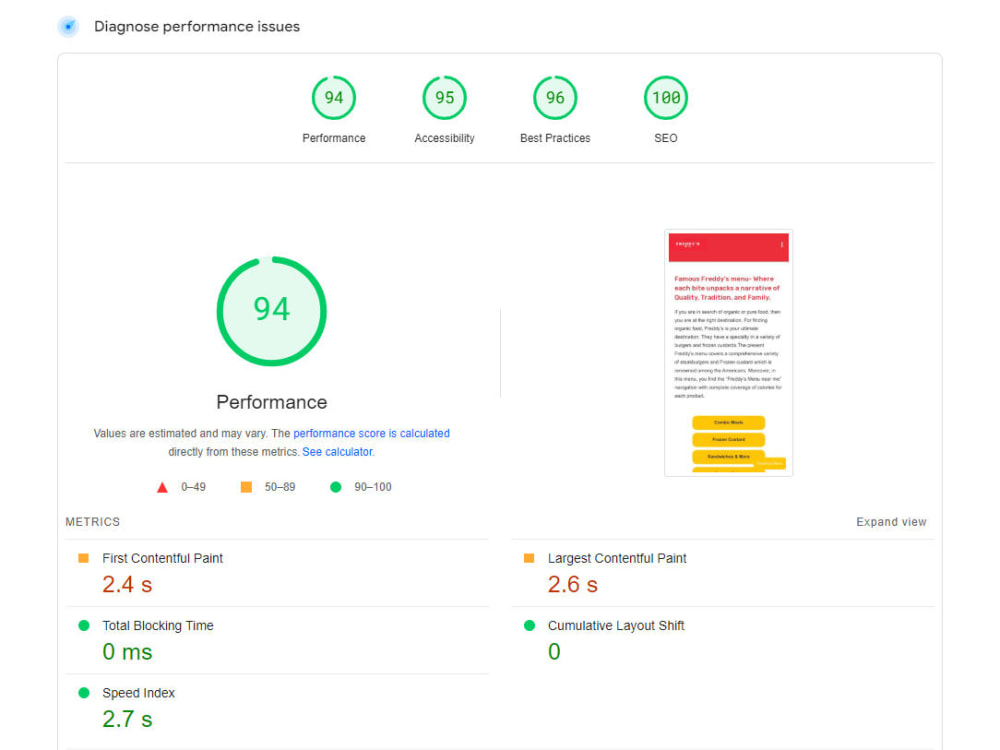The image size is (1000, 750).
Task: Click orange status icon beside Largest Contentful Paint
Action: tap(529, 558)
